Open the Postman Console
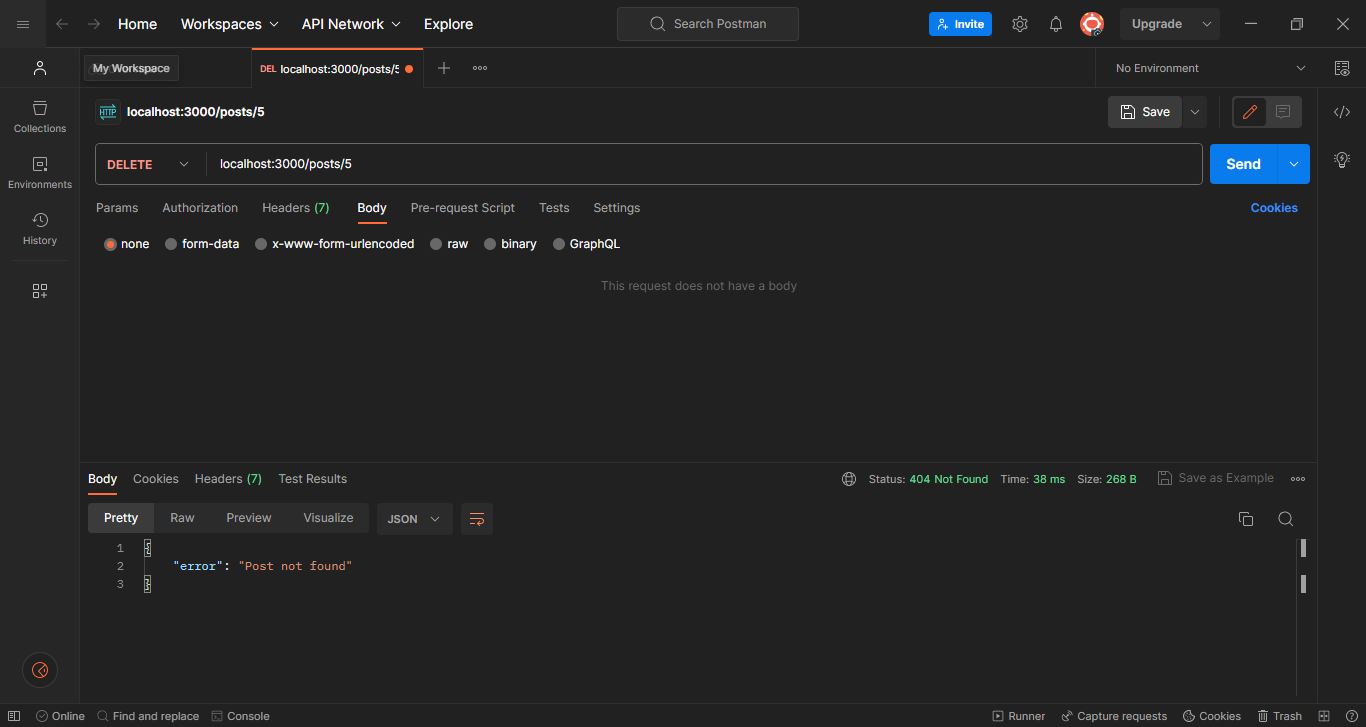The height and width of the screenshot is (727, 1366). pos(241,716)
